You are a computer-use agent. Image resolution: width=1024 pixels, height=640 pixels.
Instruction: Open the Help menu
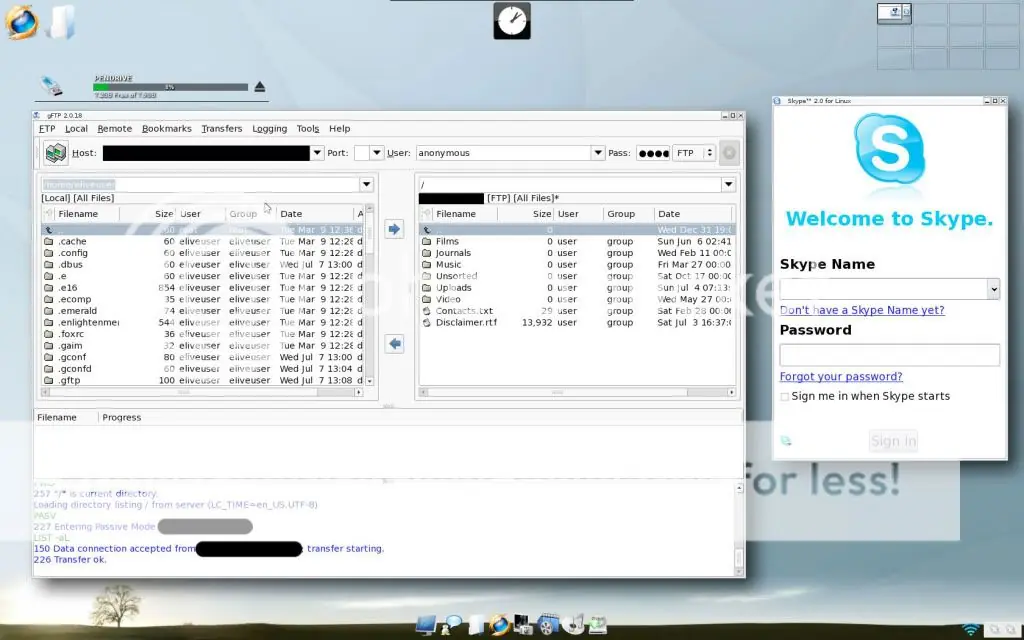tap(340, 129)
